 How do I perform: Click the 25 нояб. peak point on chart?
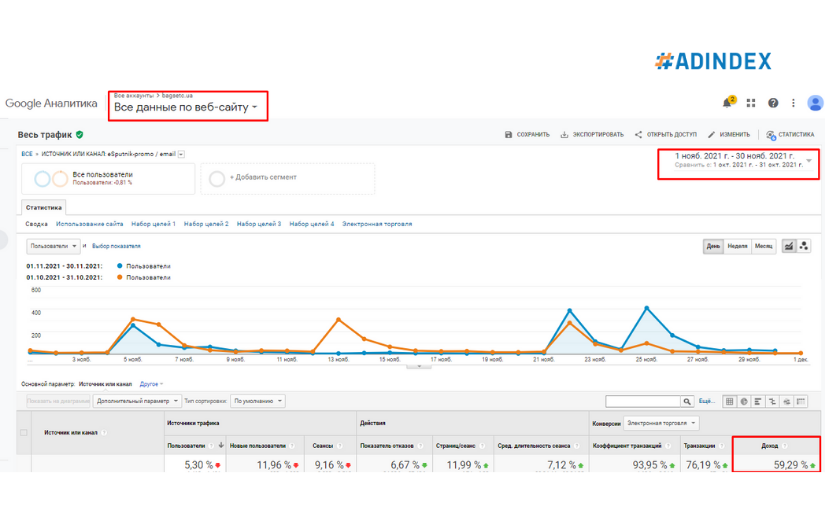pos(647,308)
